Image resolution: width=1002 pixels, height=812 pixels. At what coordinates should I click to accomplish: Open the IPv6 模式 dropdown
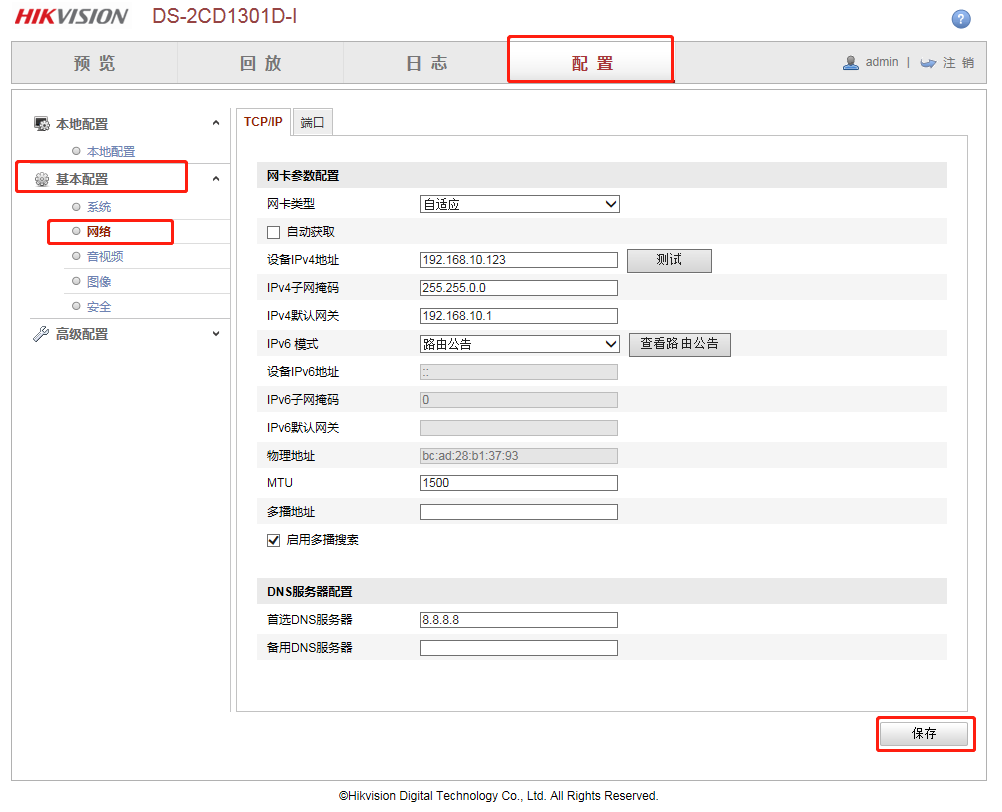coord(519,344)
